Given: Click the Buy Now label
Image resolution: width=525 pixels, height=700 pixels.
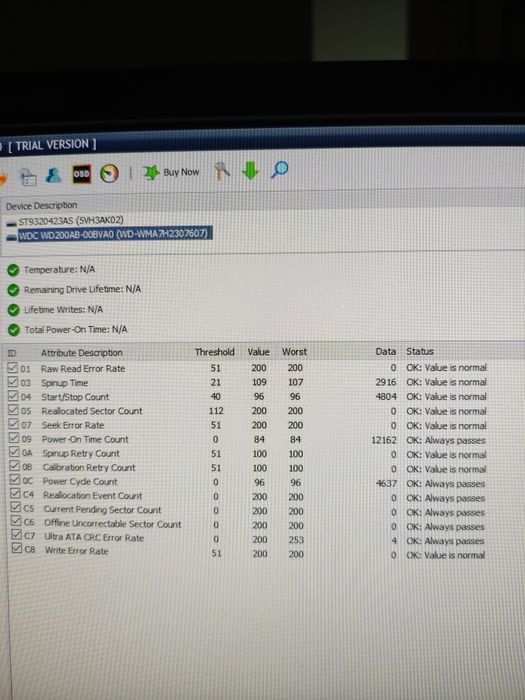Looking at the screenshot, I should pos(181,172).
